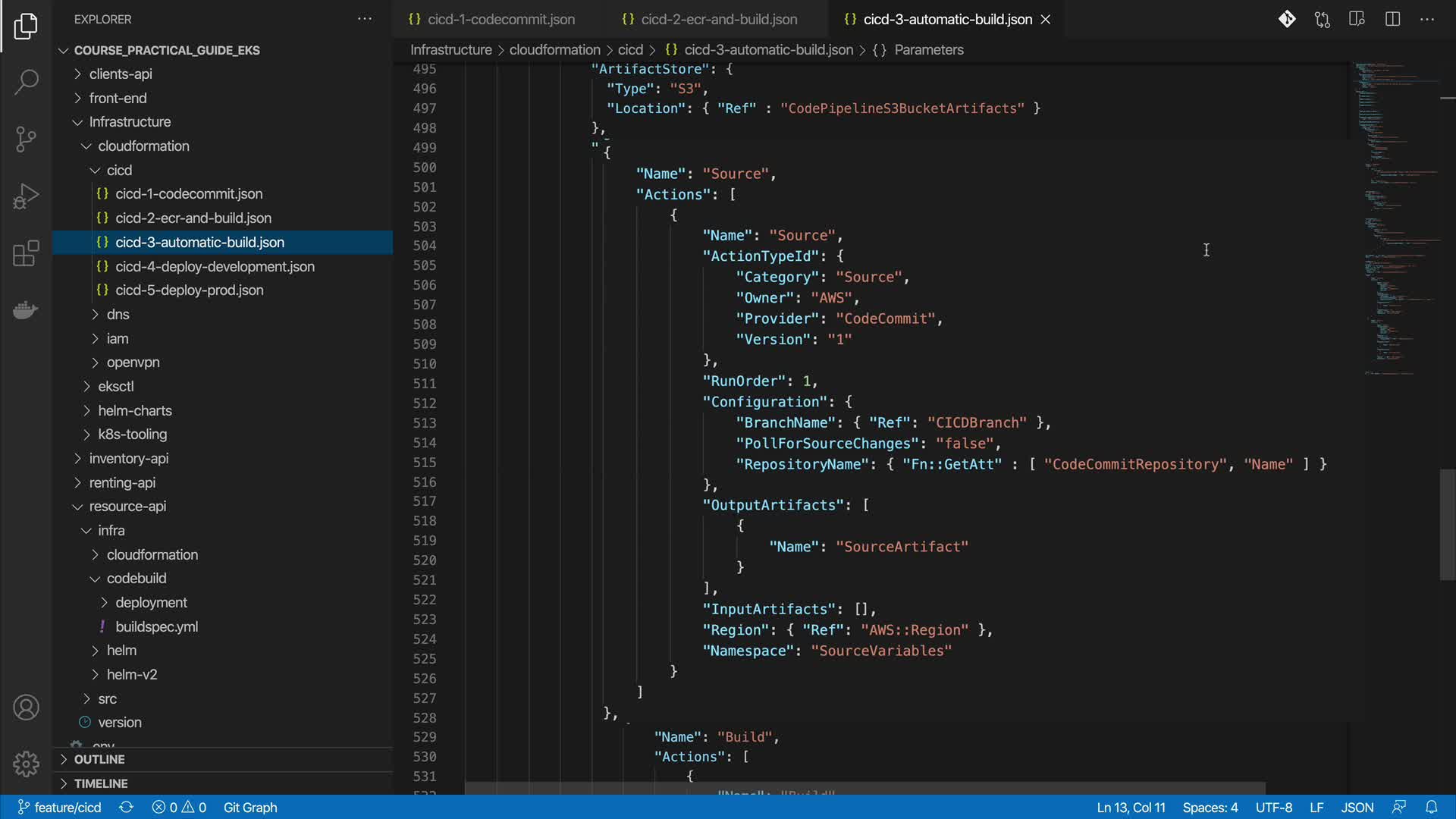Open the Source Control view
The width and height of the screenshot is (1456, 819).
coord(26,139)
